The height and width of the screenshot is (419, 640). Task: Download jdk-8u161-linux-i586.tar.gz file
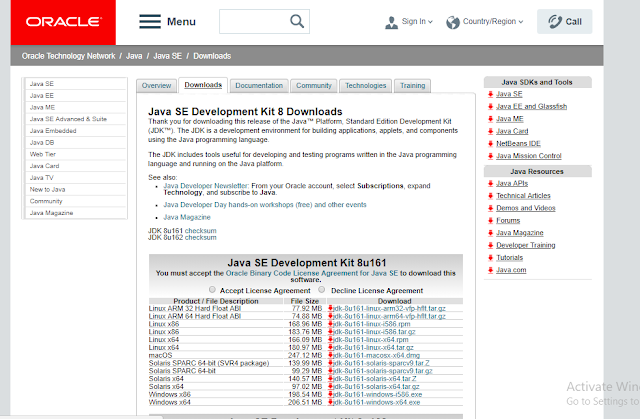pyautogui.click(x=374, y=332)
